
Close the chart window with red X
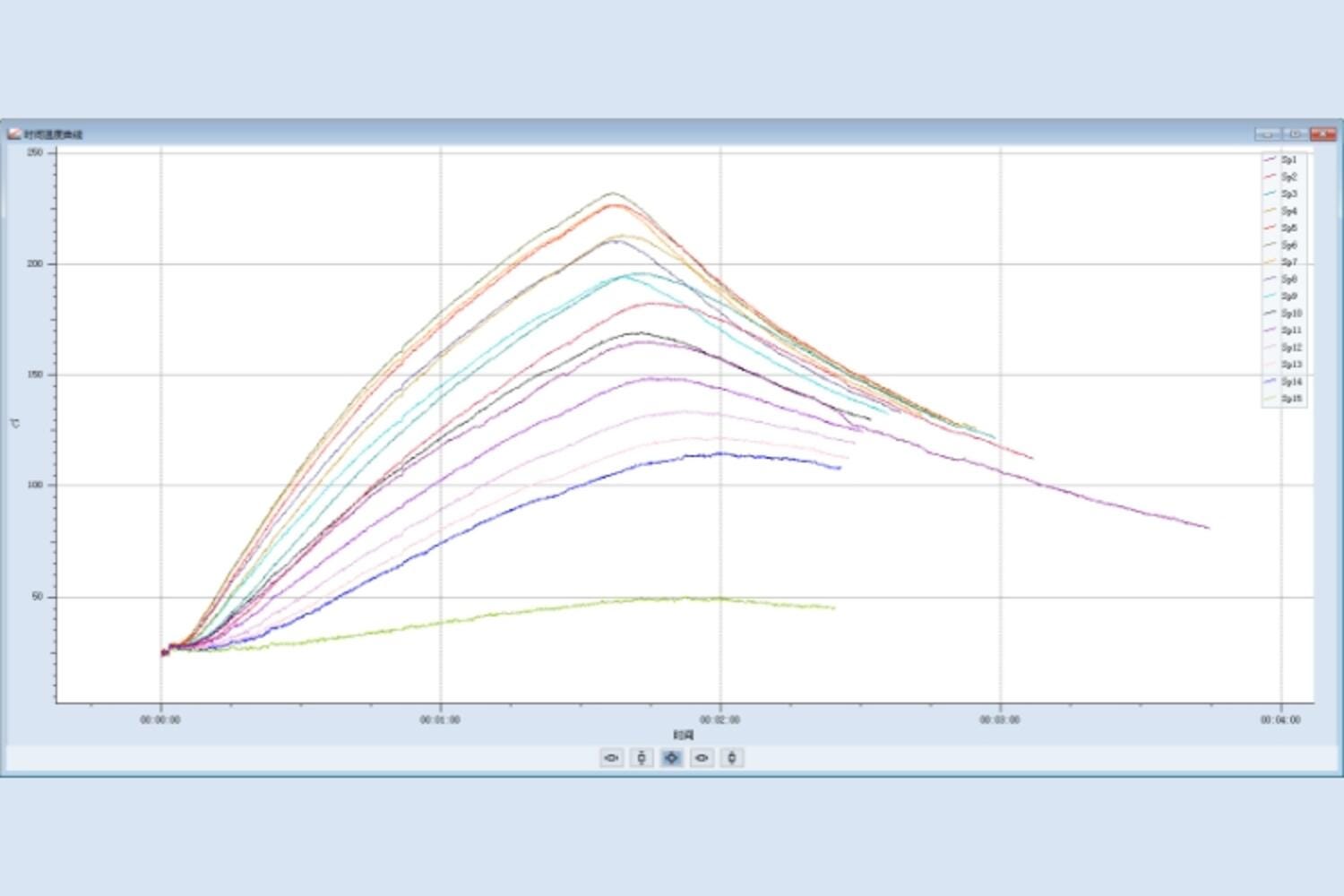click(x=1322, y=134)
